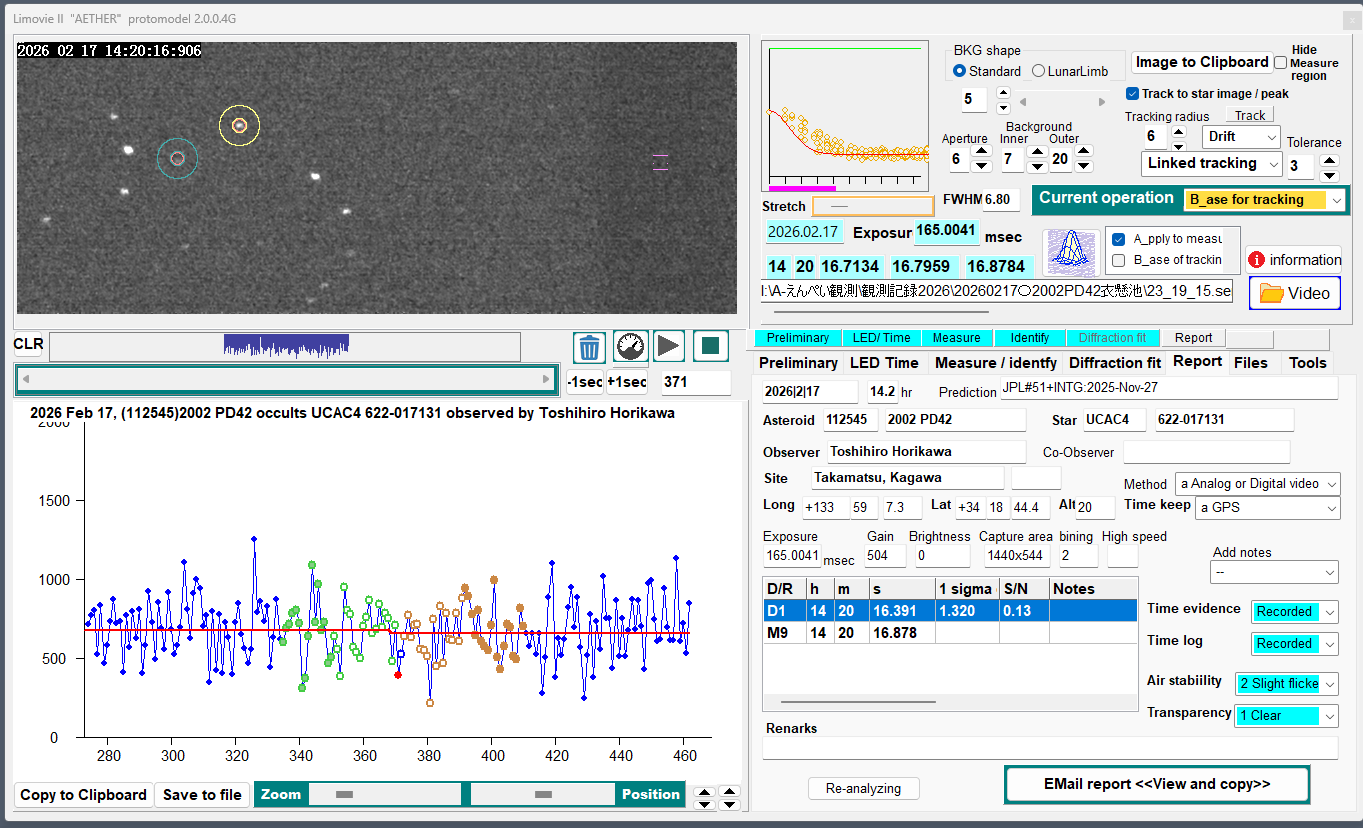The height and width of the screenshot is (828, 1363).
Task: Click the CLR button
Action: (28, 345)
